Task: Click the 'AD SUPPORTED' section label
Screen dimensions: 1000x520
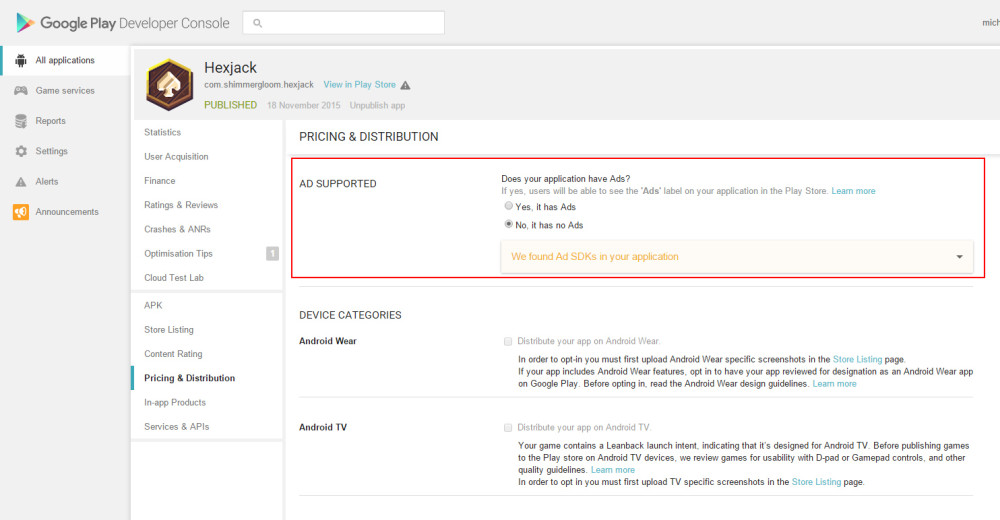Action: (337, 184)
